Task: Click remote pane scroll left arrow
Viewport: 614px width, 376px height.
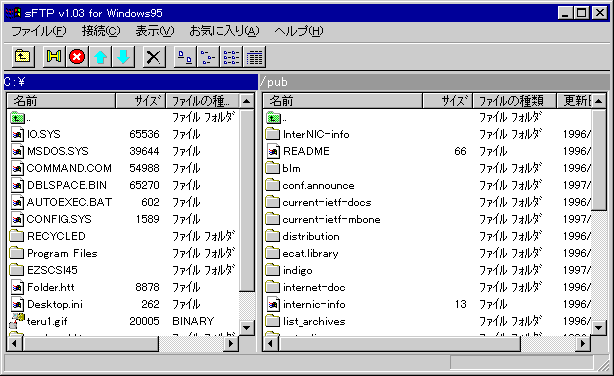Action: coord(270,344)
